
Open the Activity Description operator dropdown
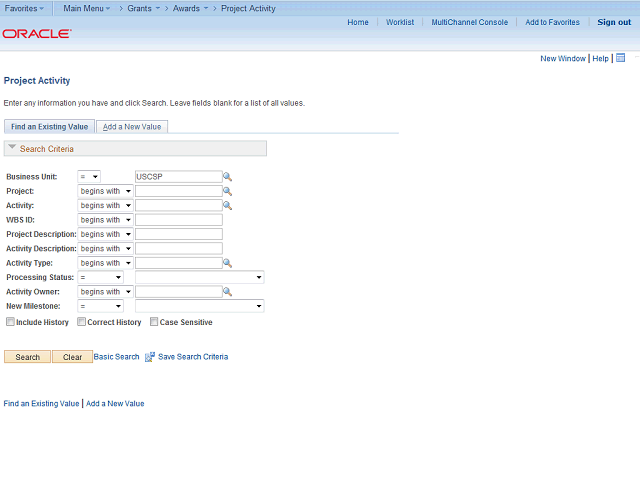pyautogui.click(x=105, y=249)
